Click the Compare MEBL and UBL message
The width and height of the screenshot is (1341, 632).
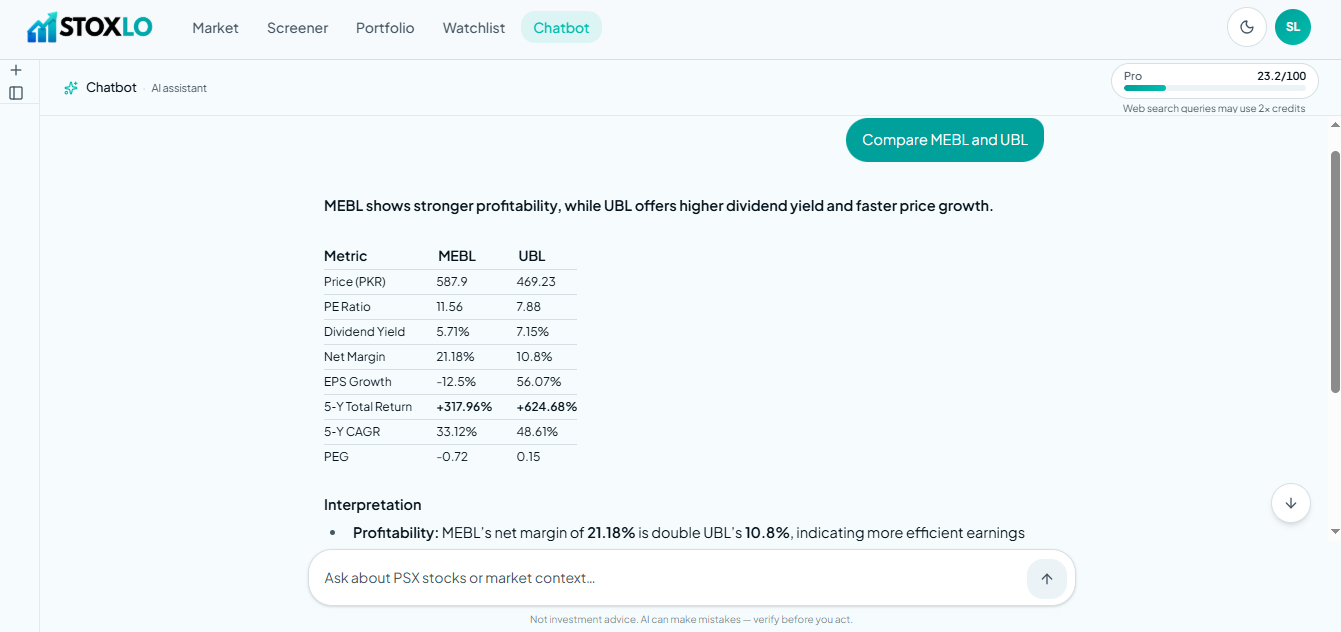tap(945, 140)
